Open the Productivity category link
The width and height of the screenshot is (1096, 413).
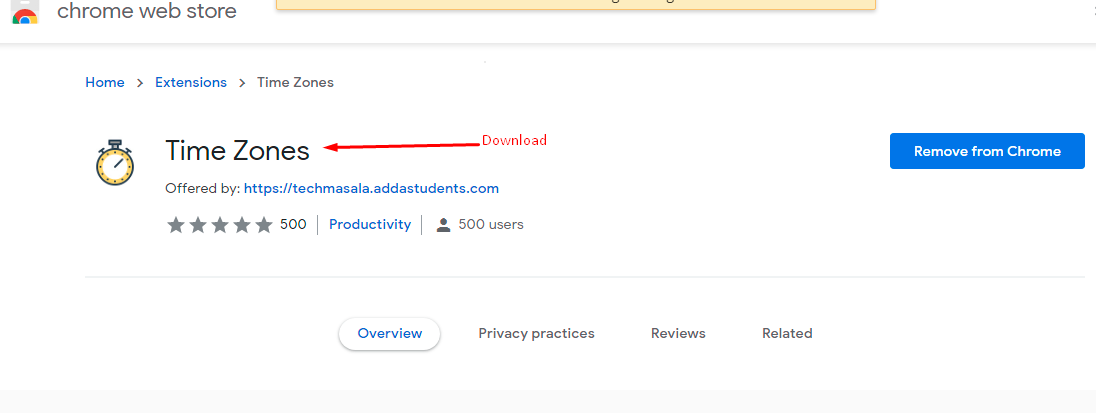click(x=370, y=224)
